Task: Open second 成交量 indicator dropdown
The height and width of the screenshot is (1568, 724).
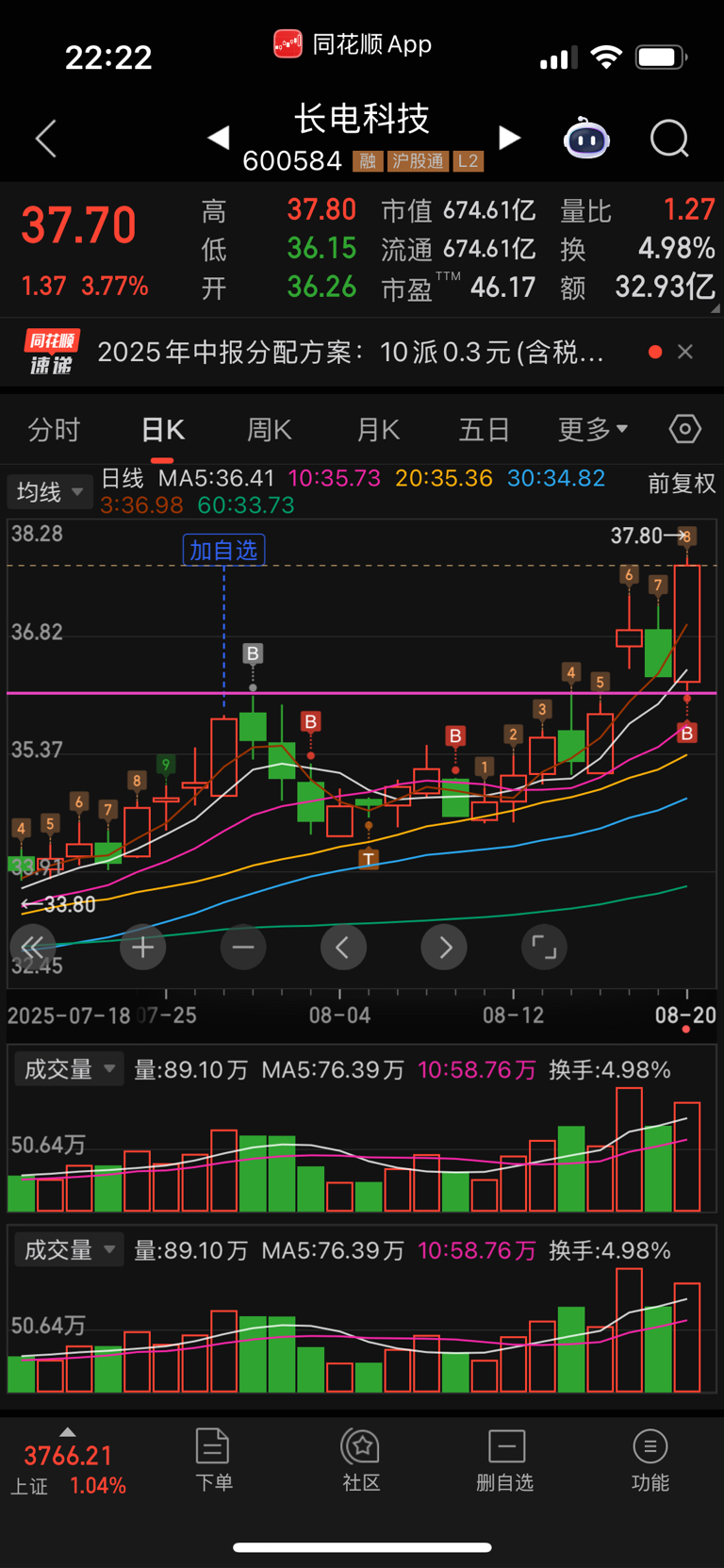Action: (x=68, y=1250)
